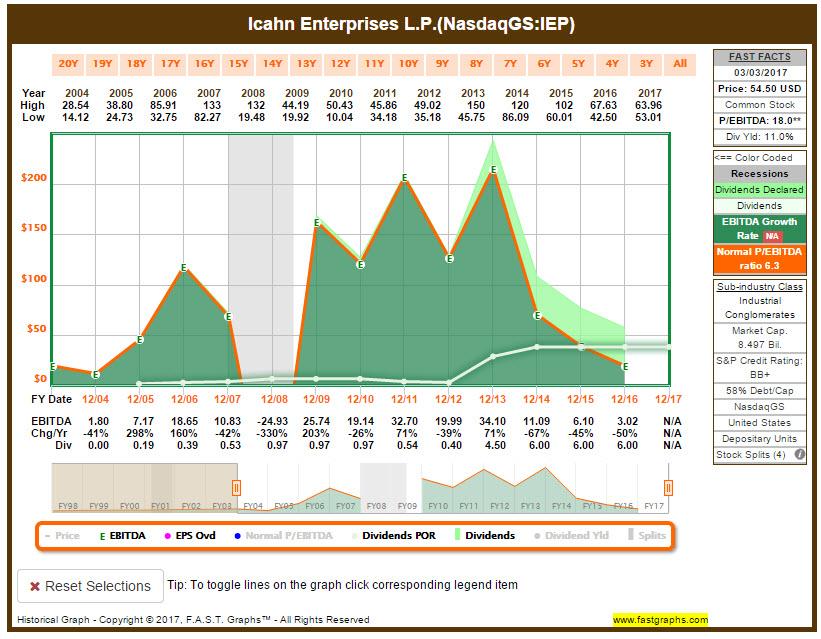Screen dimensions: 821x639
Task: Select the 11Y time range tab
Action: coord(374,64)
